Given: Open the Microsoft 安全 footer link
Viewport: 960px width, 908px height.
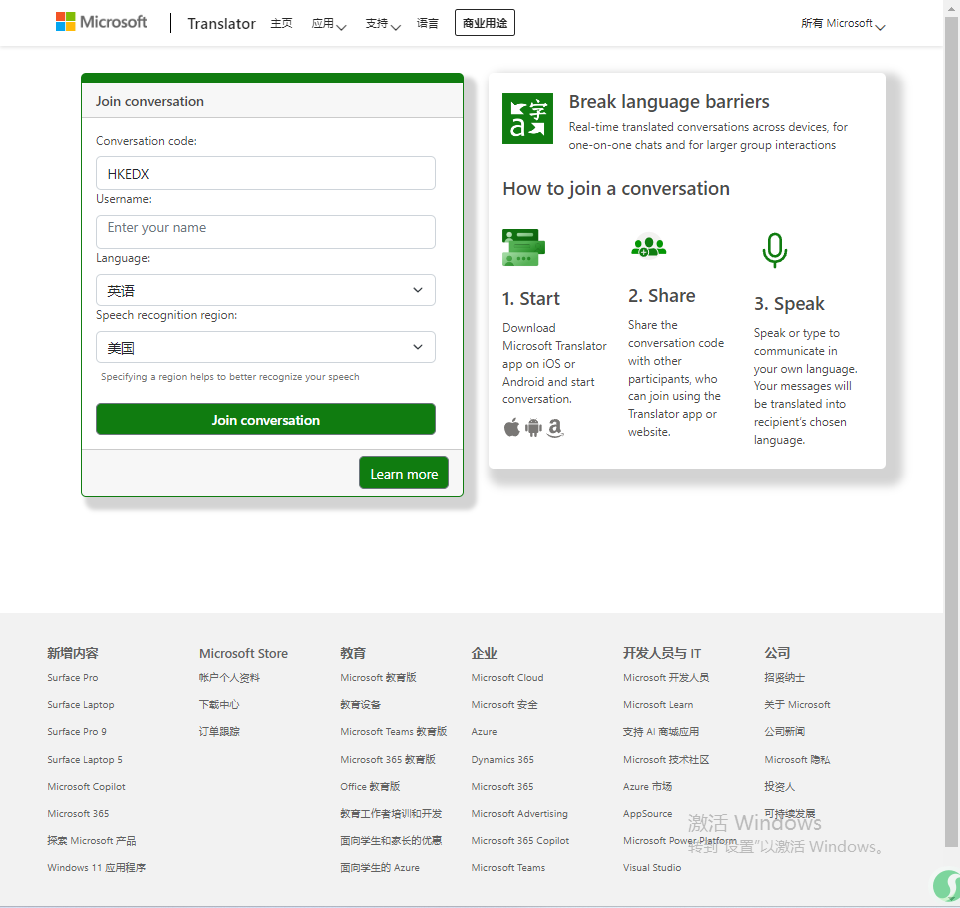Looking at the screenshot, I should tap(504, 704).
